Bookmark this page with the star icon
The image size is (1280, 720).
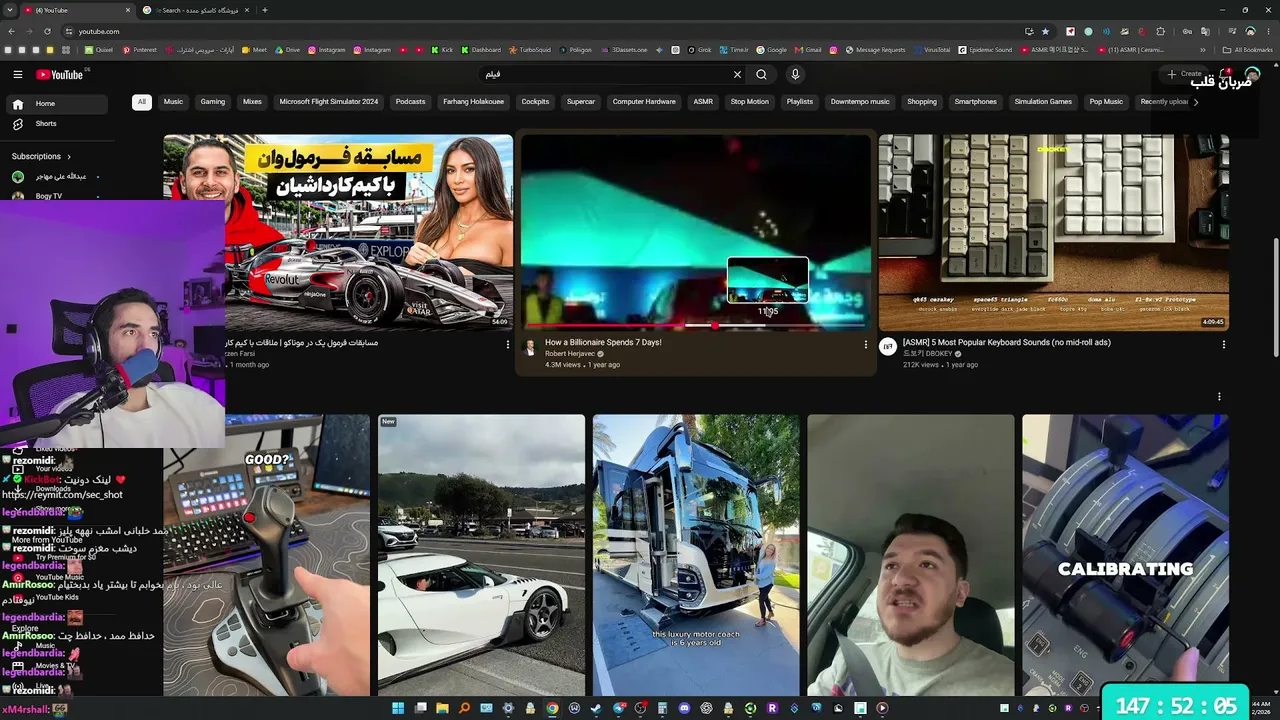click(1045, 31)
